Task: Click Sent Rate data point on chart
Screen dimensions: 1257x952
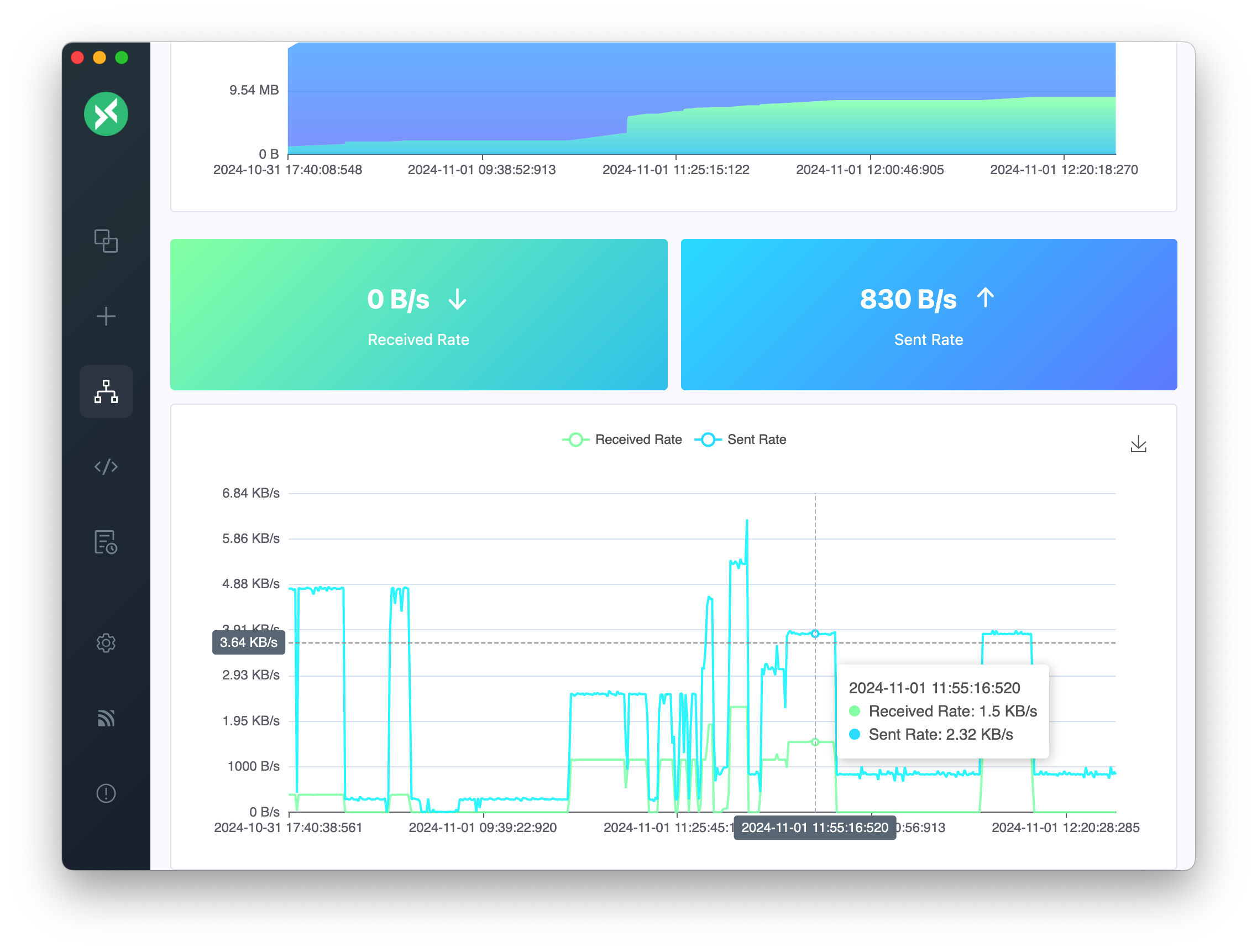Action: (815, 634)
